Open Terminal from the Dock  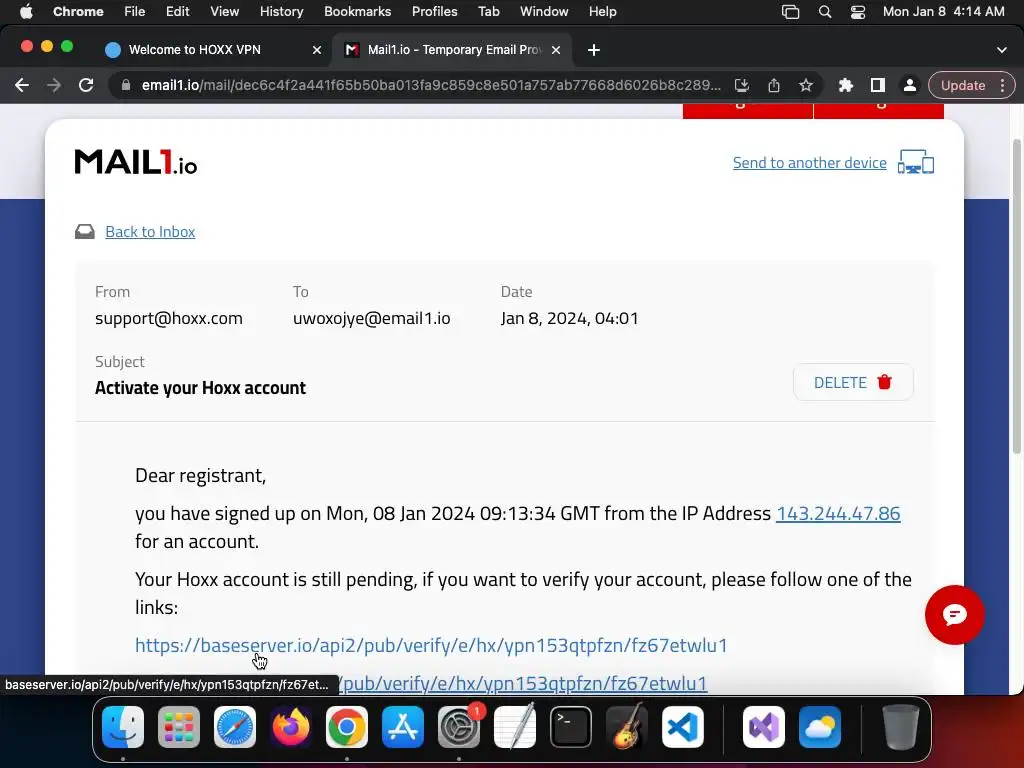click(571, 727)
